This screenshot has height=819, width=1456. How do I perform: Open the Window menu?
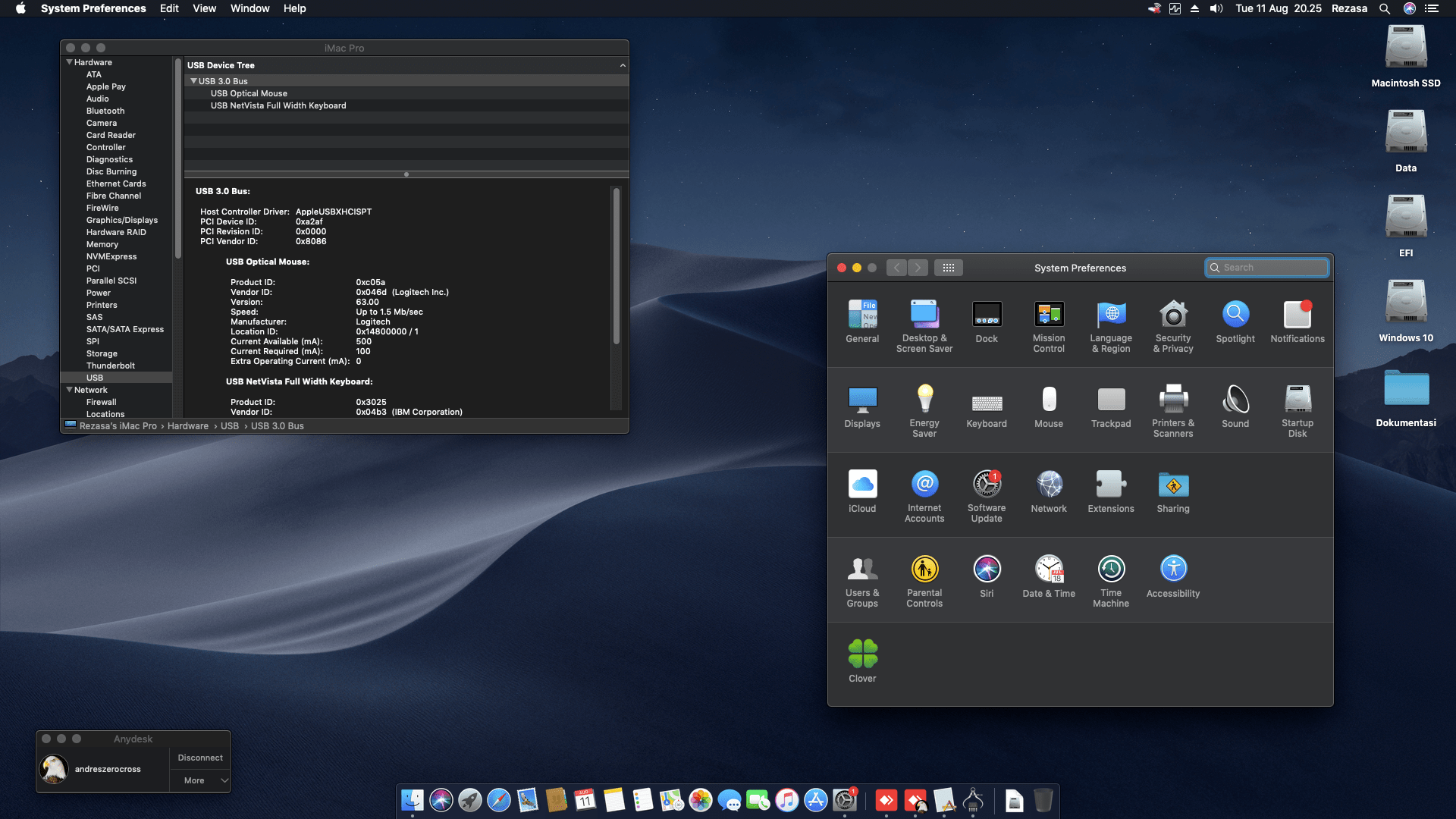click(x=249, y=8)
